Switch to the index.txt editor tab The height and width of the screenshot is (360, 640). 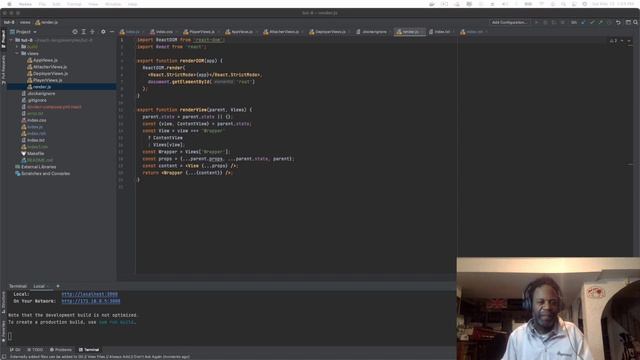click(441, 32)
